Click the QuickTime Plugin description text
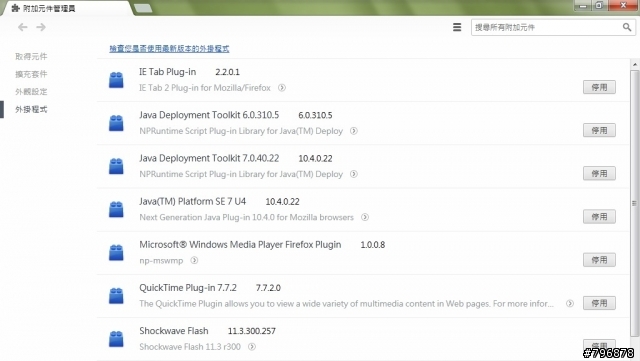 tap(346, 304)
